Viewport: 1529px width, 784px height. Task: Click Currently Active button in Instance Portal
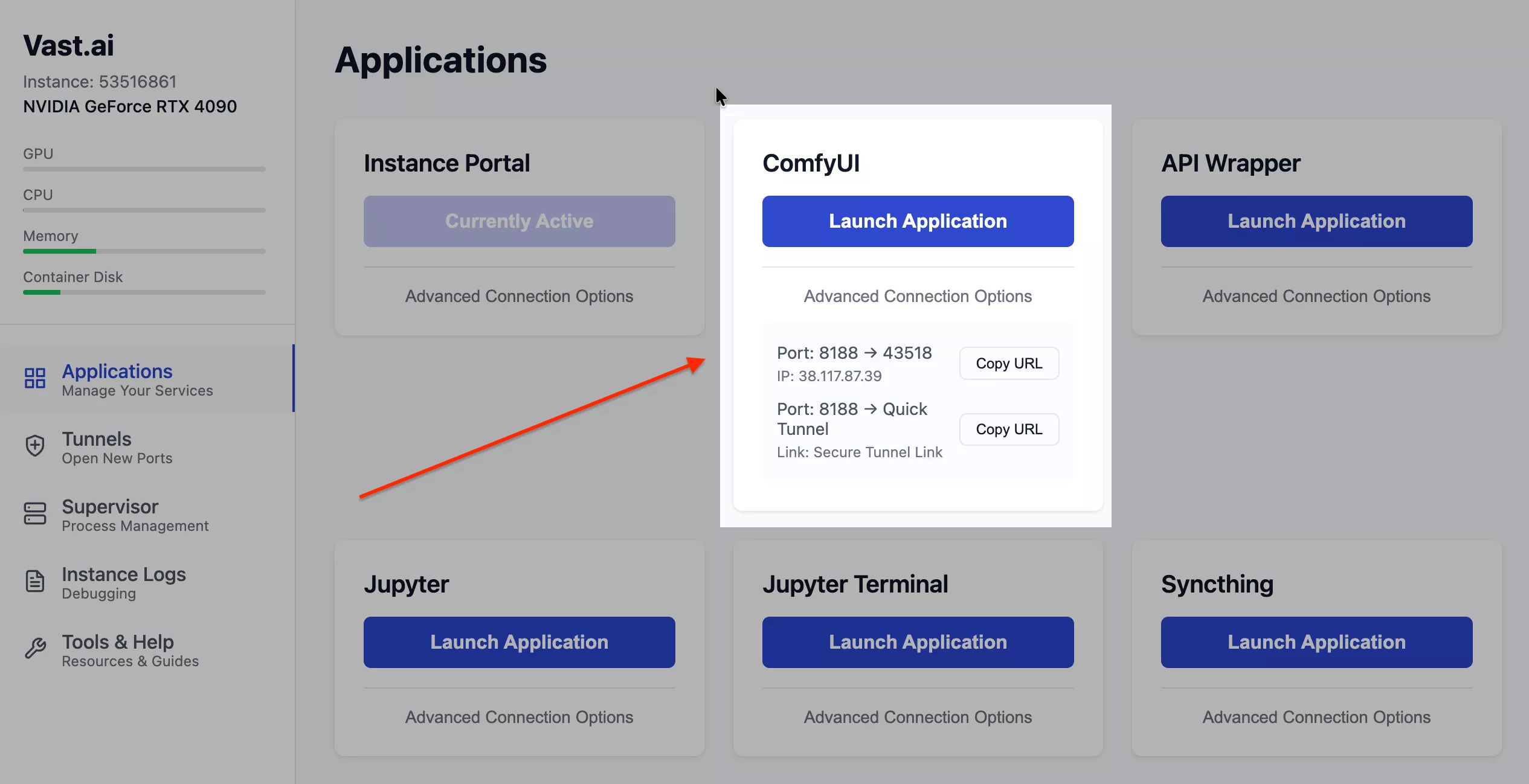click(519, 221)
